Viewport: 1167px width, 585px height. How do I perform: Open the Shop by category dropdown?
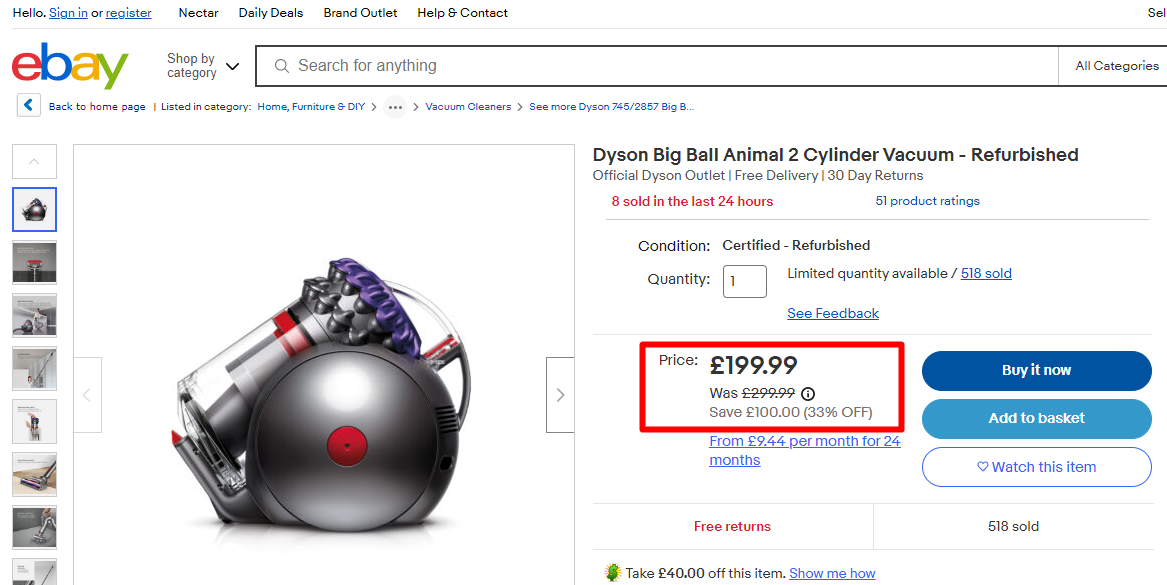pyautogui.click(x=203, y=66)
